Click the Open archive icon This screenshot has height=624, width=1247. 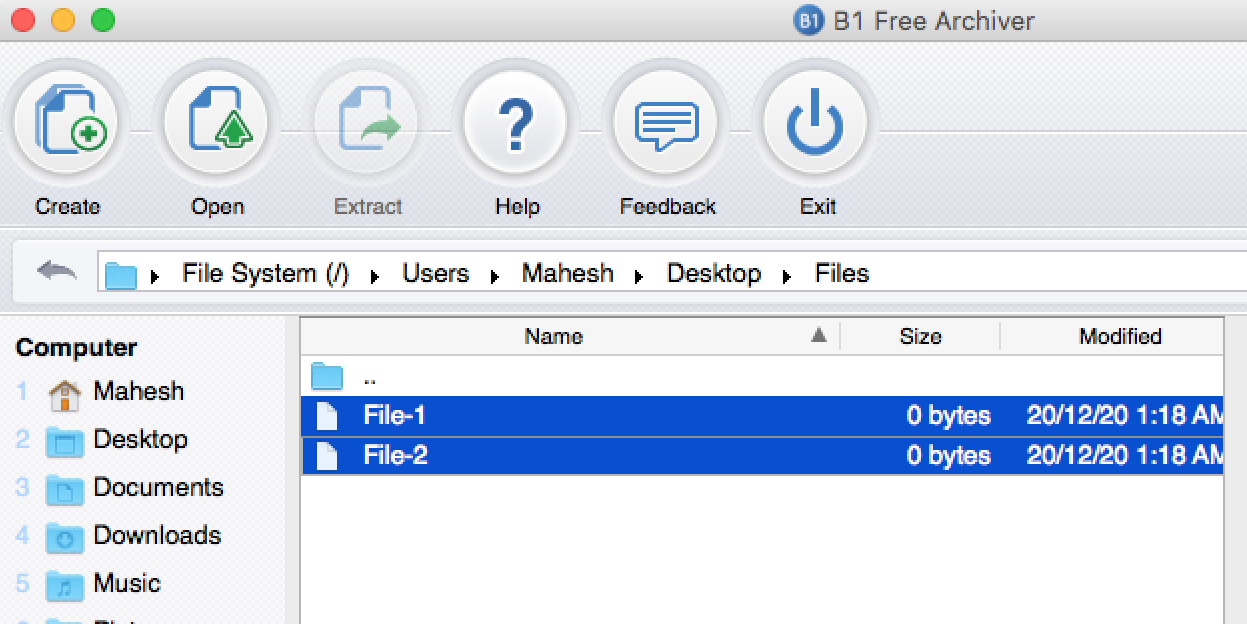click(x=217, y=120)
